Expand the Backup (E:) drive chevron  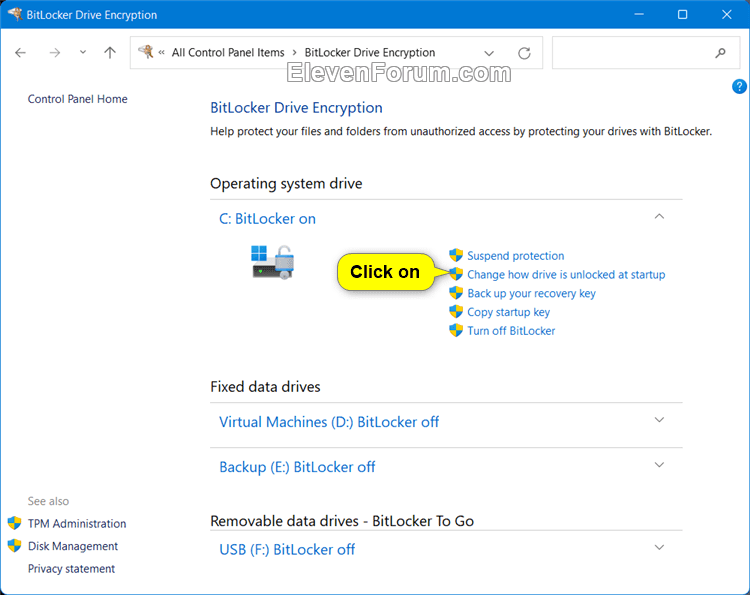659,465
